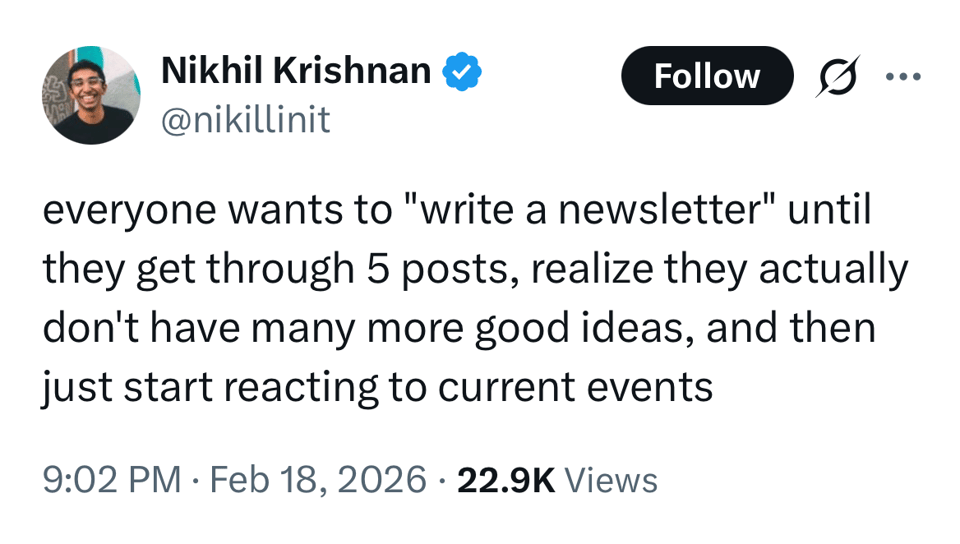Viewport: 960px width, 544px height.
Task: Click the 9:02 PM timestamp
Action: click(x=111, y=480)
